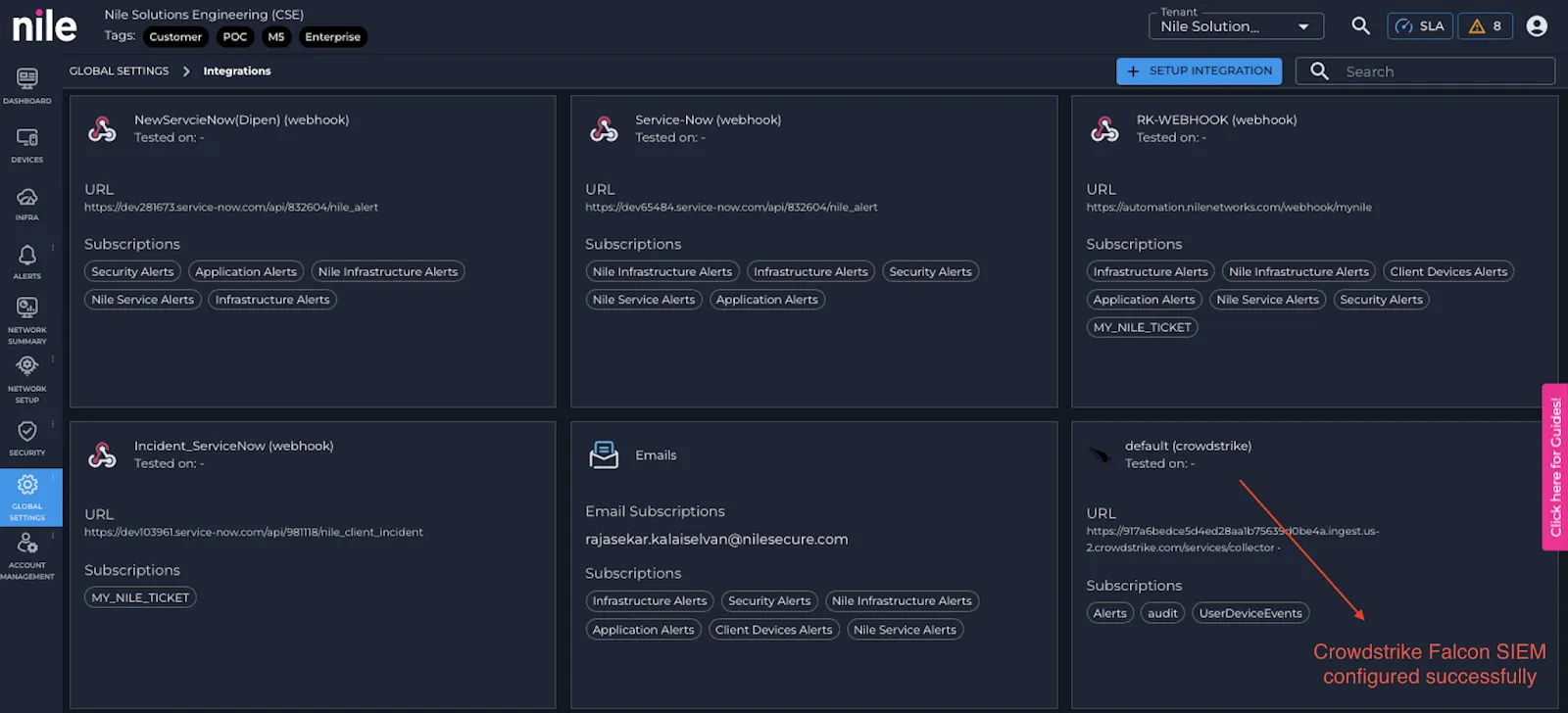Viewport: 1568px width, 713px height.
Task: Click the default crowdstrike falcon icon
Action: tap(1100, 454)
